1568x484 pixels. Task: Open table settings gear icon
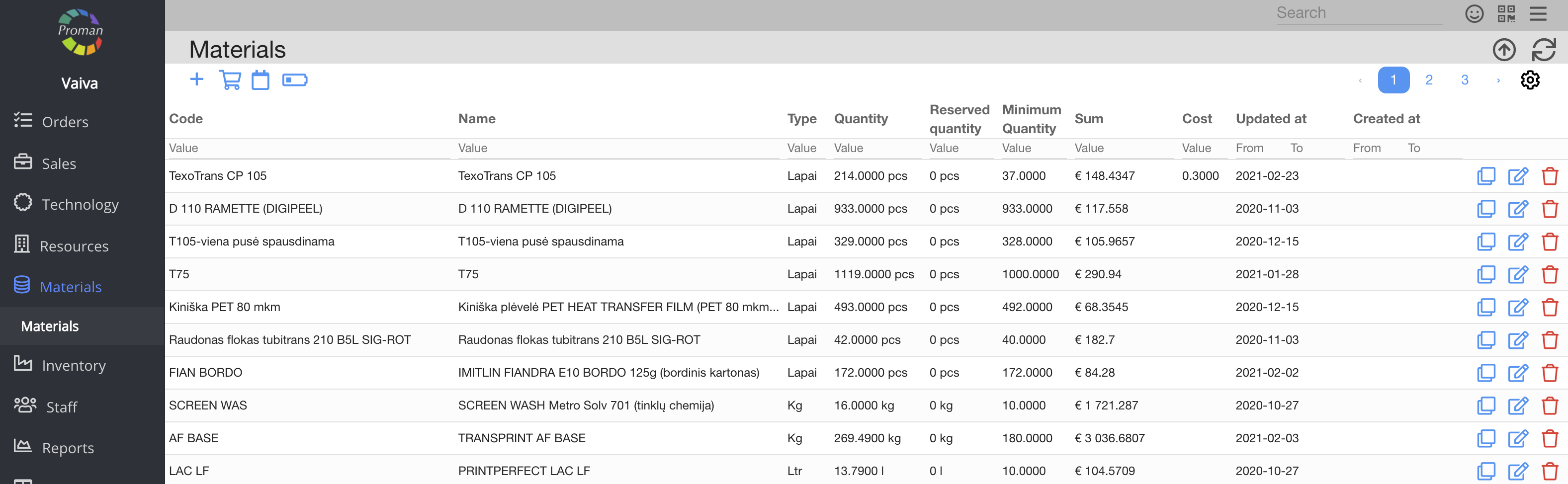pyautogui.click(x=1530, y=81)
